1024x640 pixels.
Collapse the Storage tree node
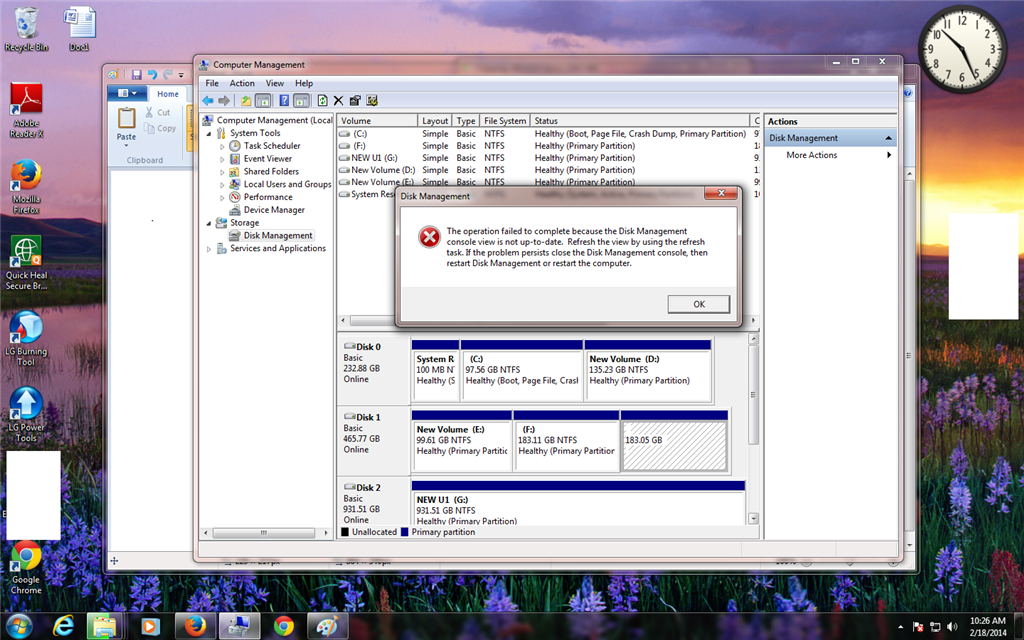[209, 223]
